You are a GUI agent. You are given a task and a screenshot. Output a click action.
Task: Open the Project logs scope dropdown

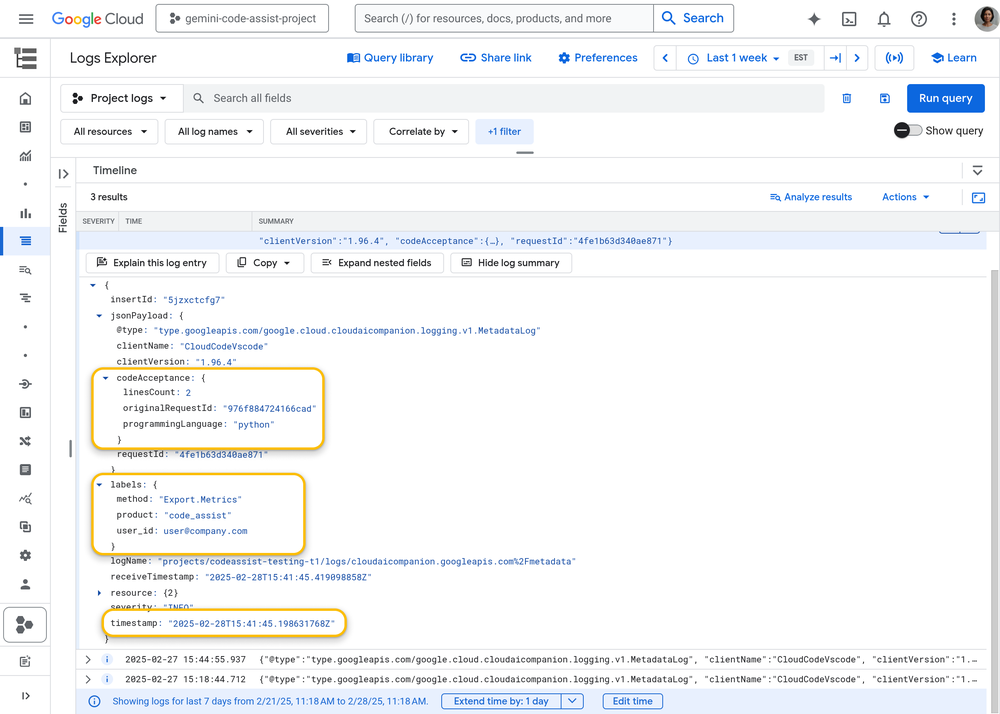point(121,98)
